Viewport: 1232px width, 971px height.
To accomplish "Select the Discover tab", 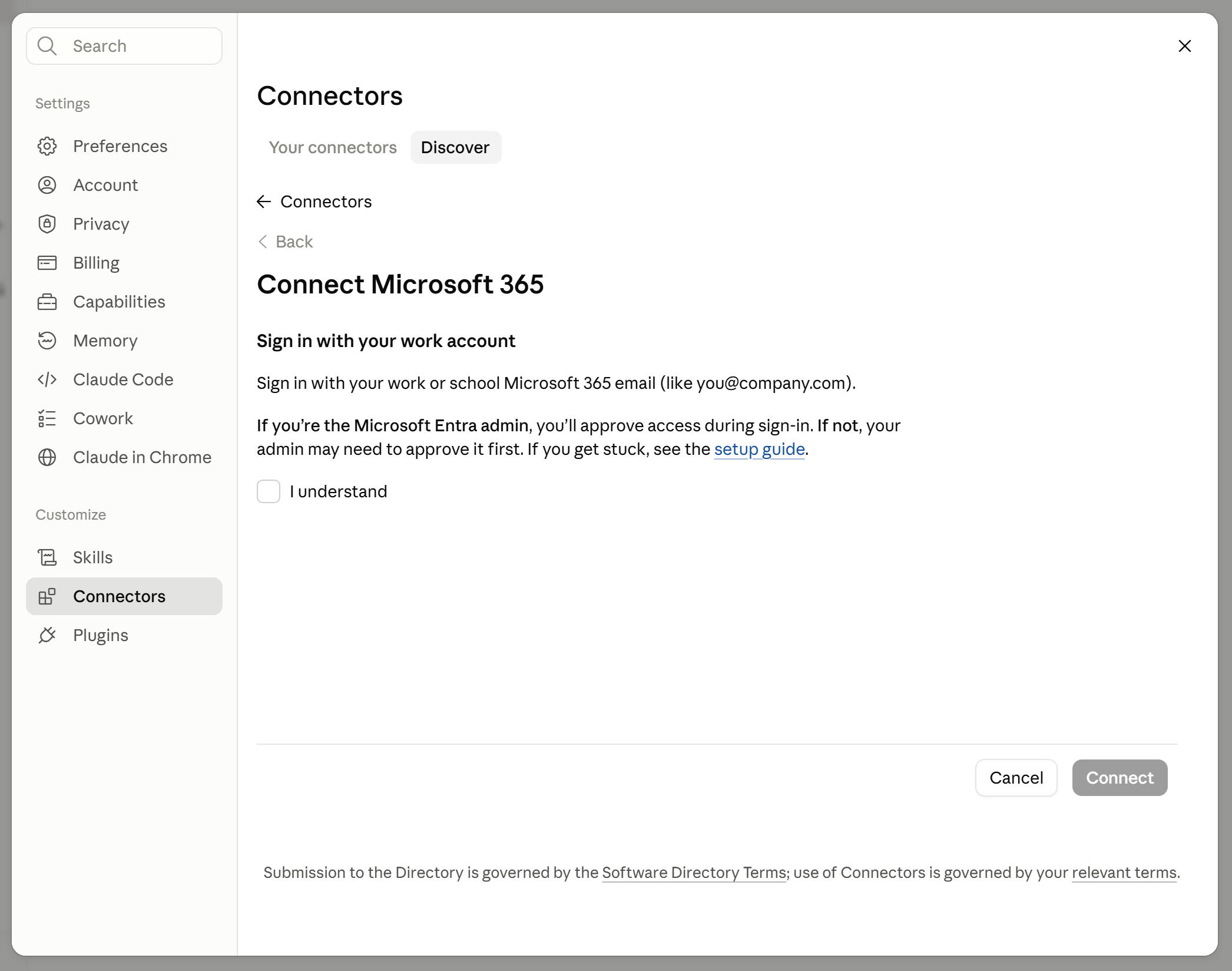I will [456, 147].
